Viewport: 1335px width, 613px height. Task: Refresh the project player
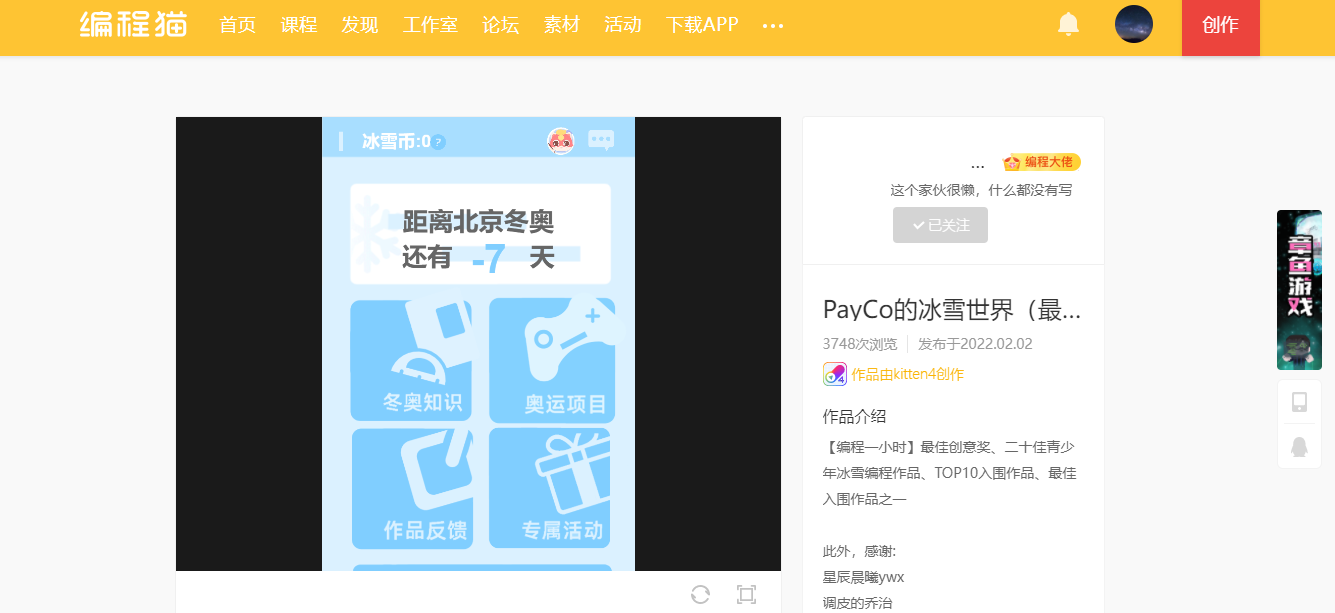(700, 594)
